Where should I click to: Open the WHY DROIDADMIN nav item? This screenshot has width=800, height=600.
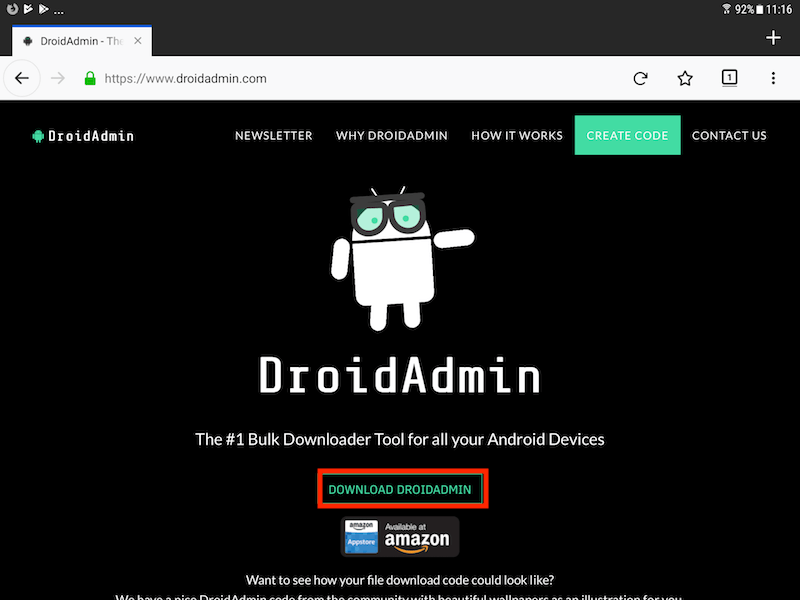(391, 136)
